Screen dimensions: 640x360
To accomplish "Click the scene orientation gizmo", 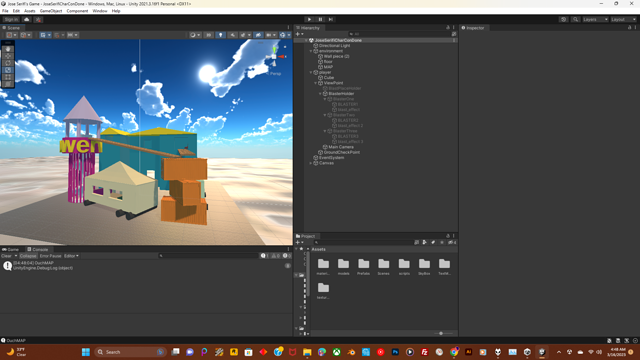I will click(x=275, y=56).
